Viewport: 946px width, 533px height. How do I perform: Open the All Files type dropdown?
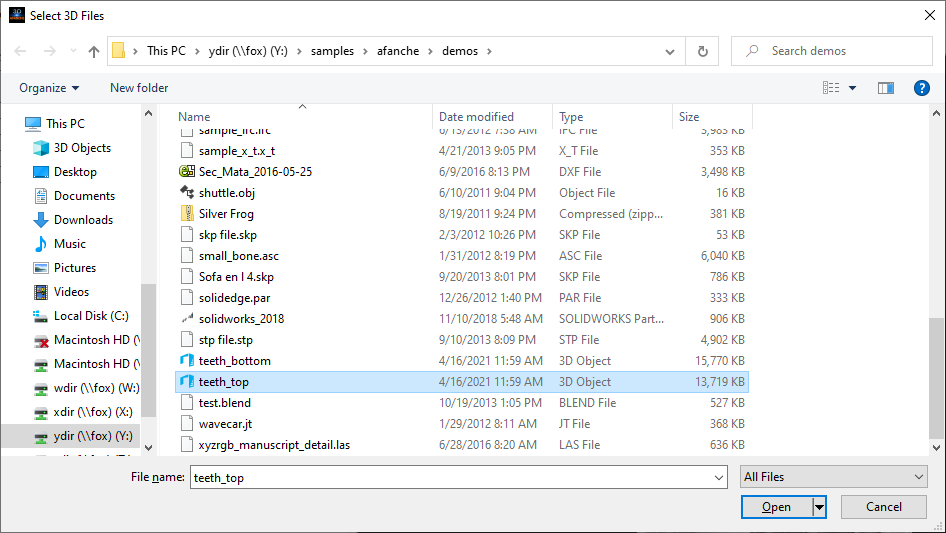click(x=834, y=477)
